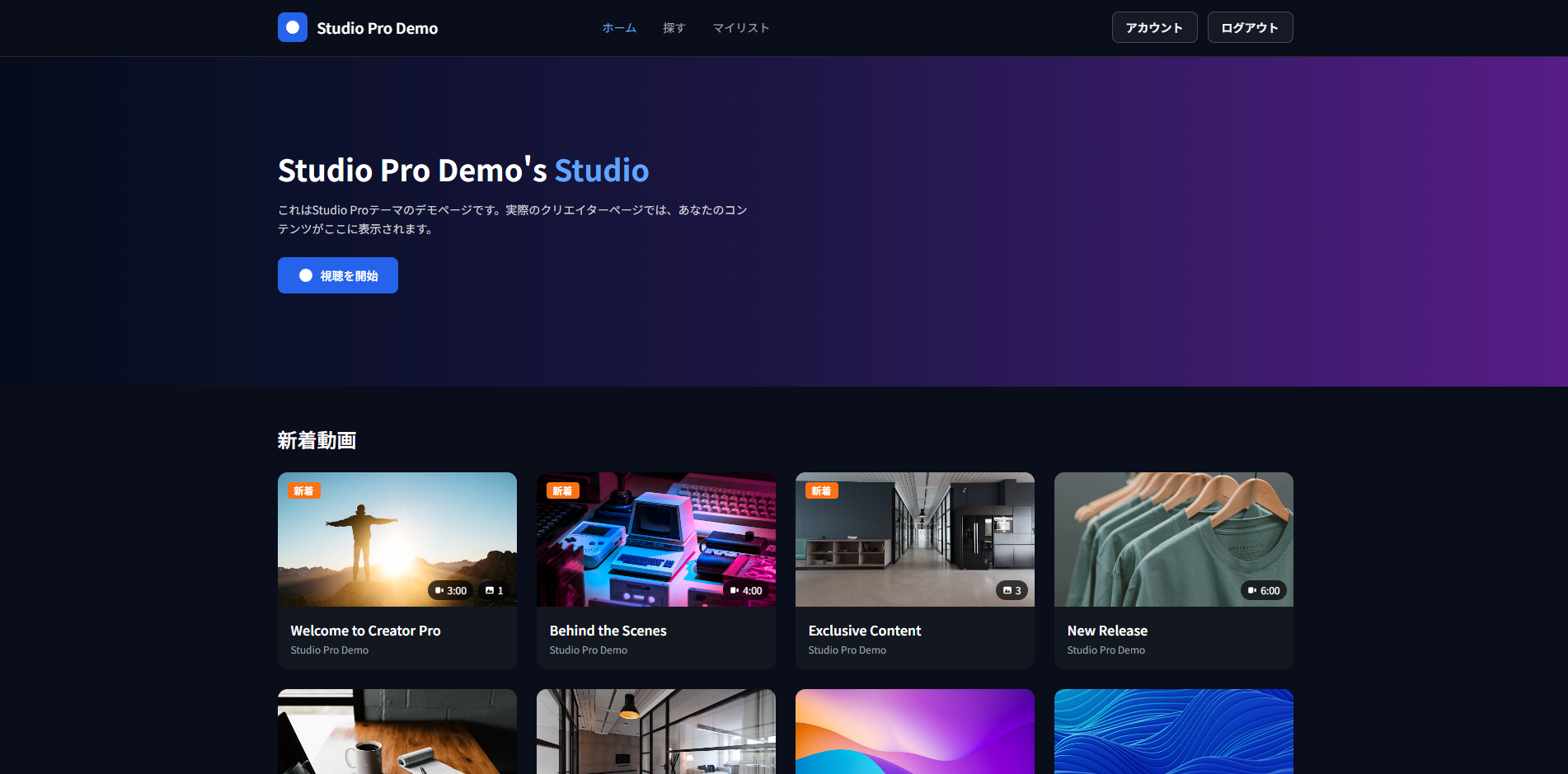Image resolution: width=1568 pixels, height=774 pixels.
Task: Click the image count icon showing 1
Action: (x=489, y=590)
